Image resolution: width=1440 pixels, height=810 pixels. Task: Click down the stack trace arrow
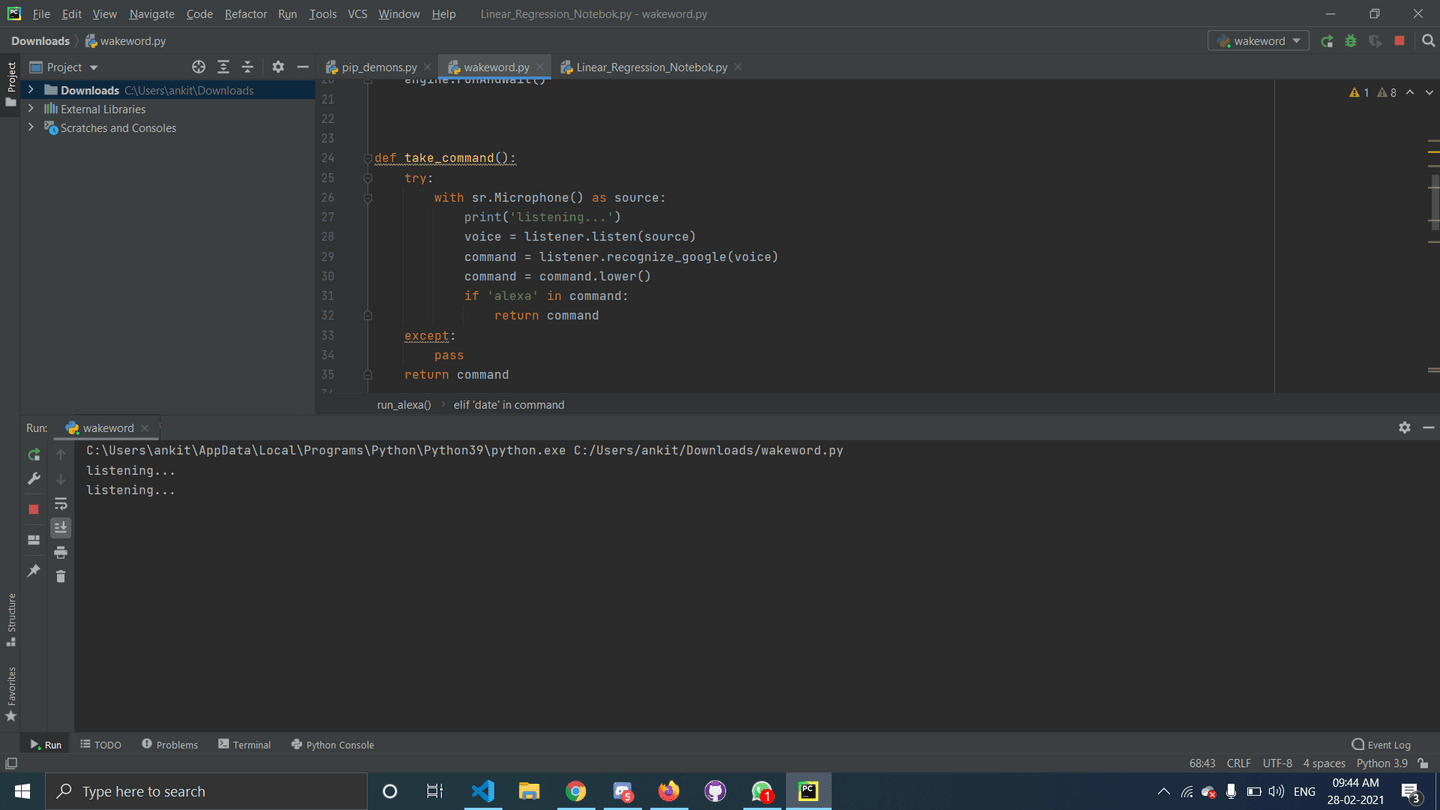61,479
